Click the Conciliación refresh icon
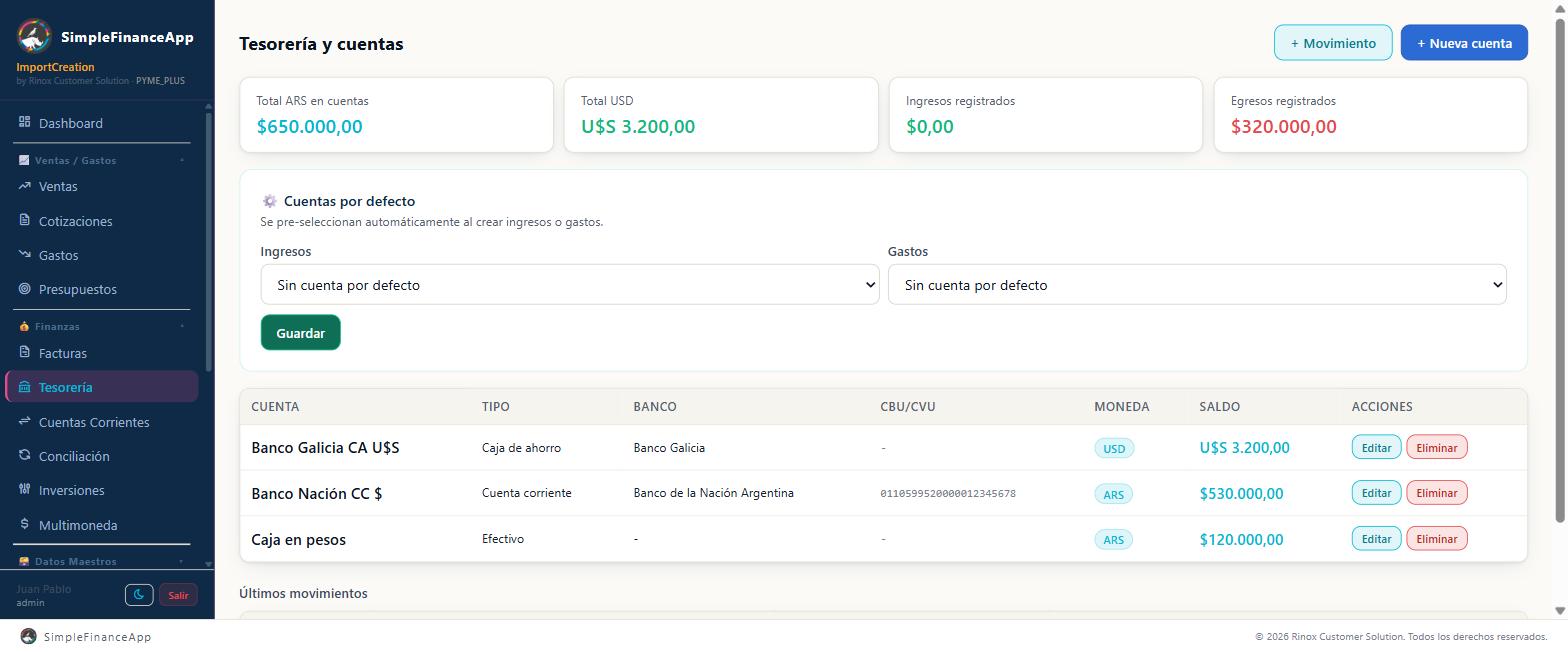The image size is (1568, 652). [25, 455]
